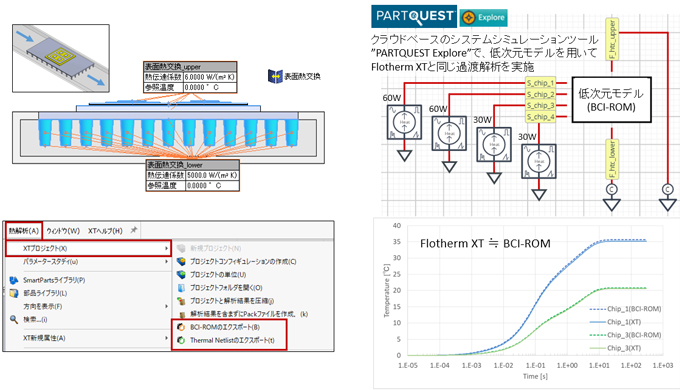
Task: Select the XTプロジェクト(X) menu entry
Action: click(88, 249)
